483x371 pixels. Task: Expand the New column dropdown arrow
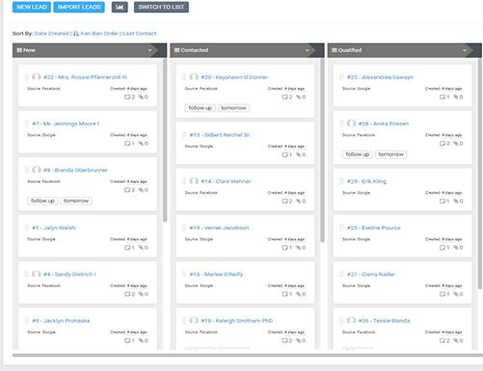click(x=150, y=50)
